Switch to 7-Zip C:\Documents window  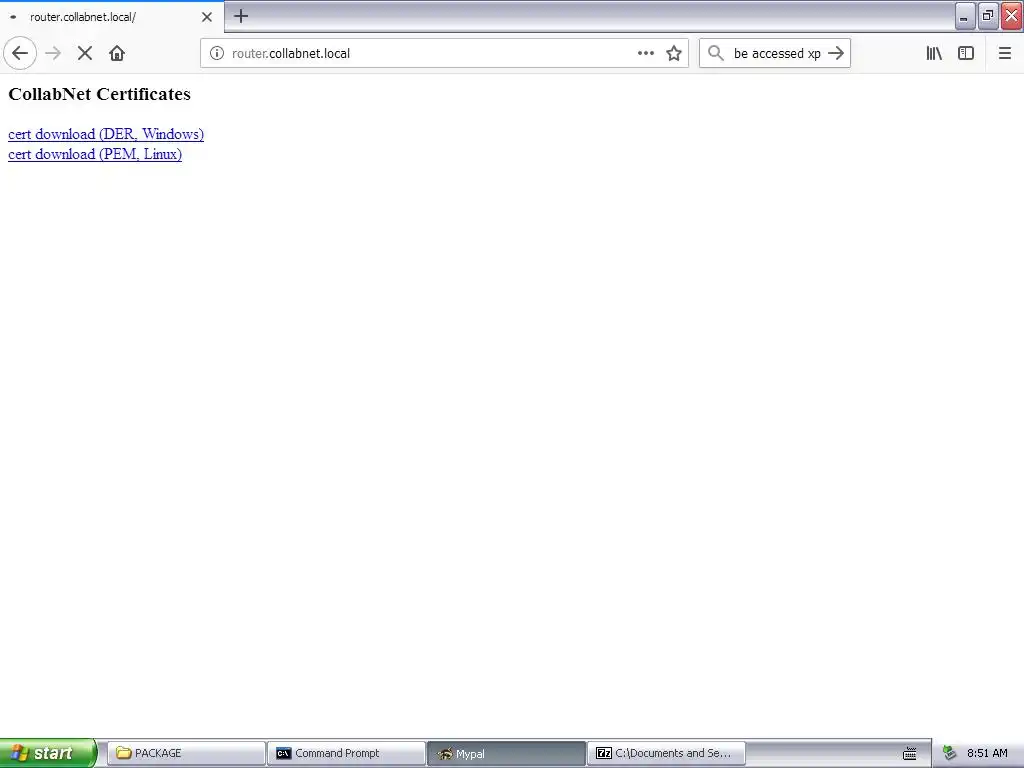[x=666, y=754]
